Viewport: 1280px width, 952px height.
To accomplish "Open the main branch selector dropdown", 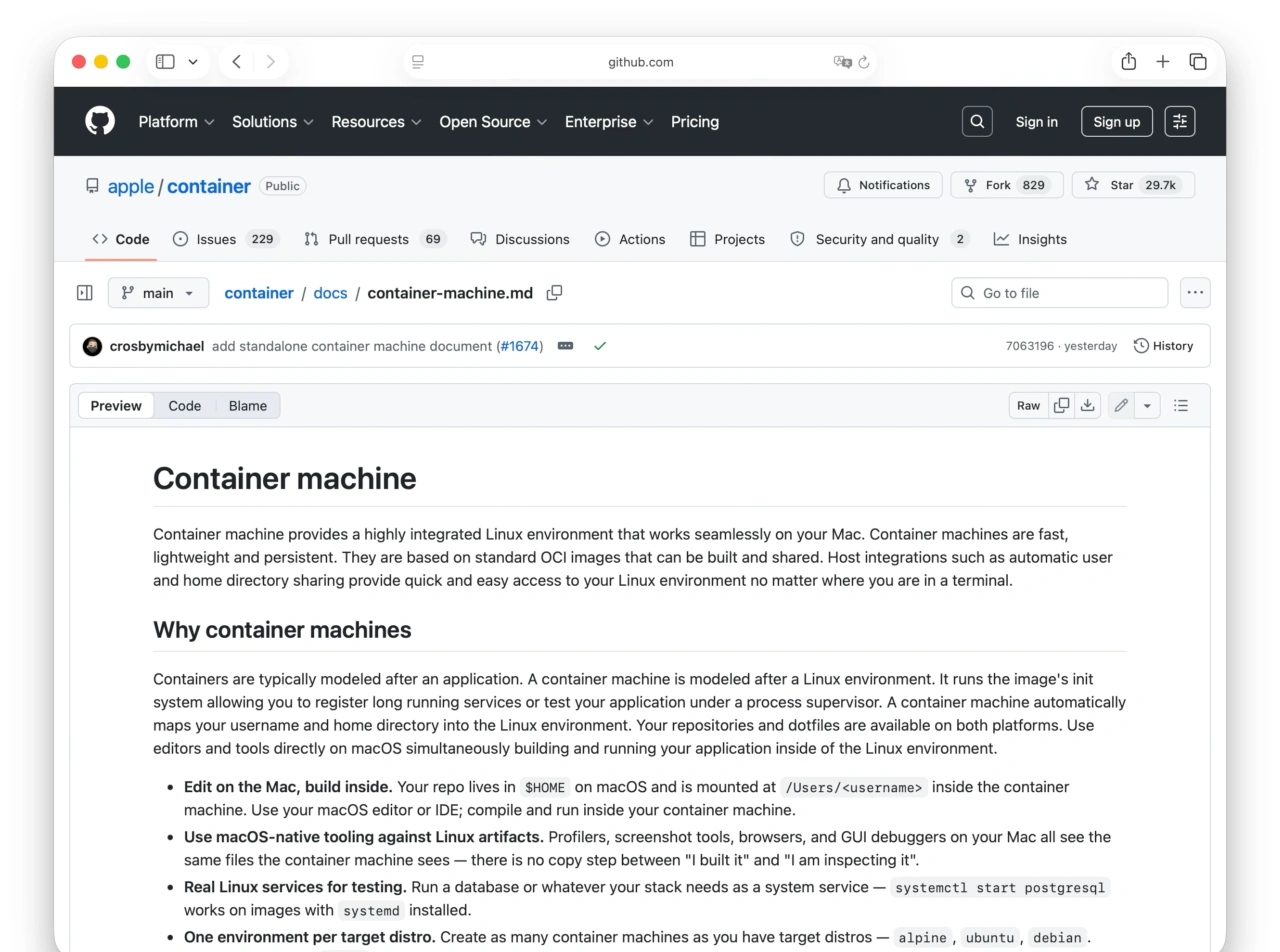I will (158, 293).
